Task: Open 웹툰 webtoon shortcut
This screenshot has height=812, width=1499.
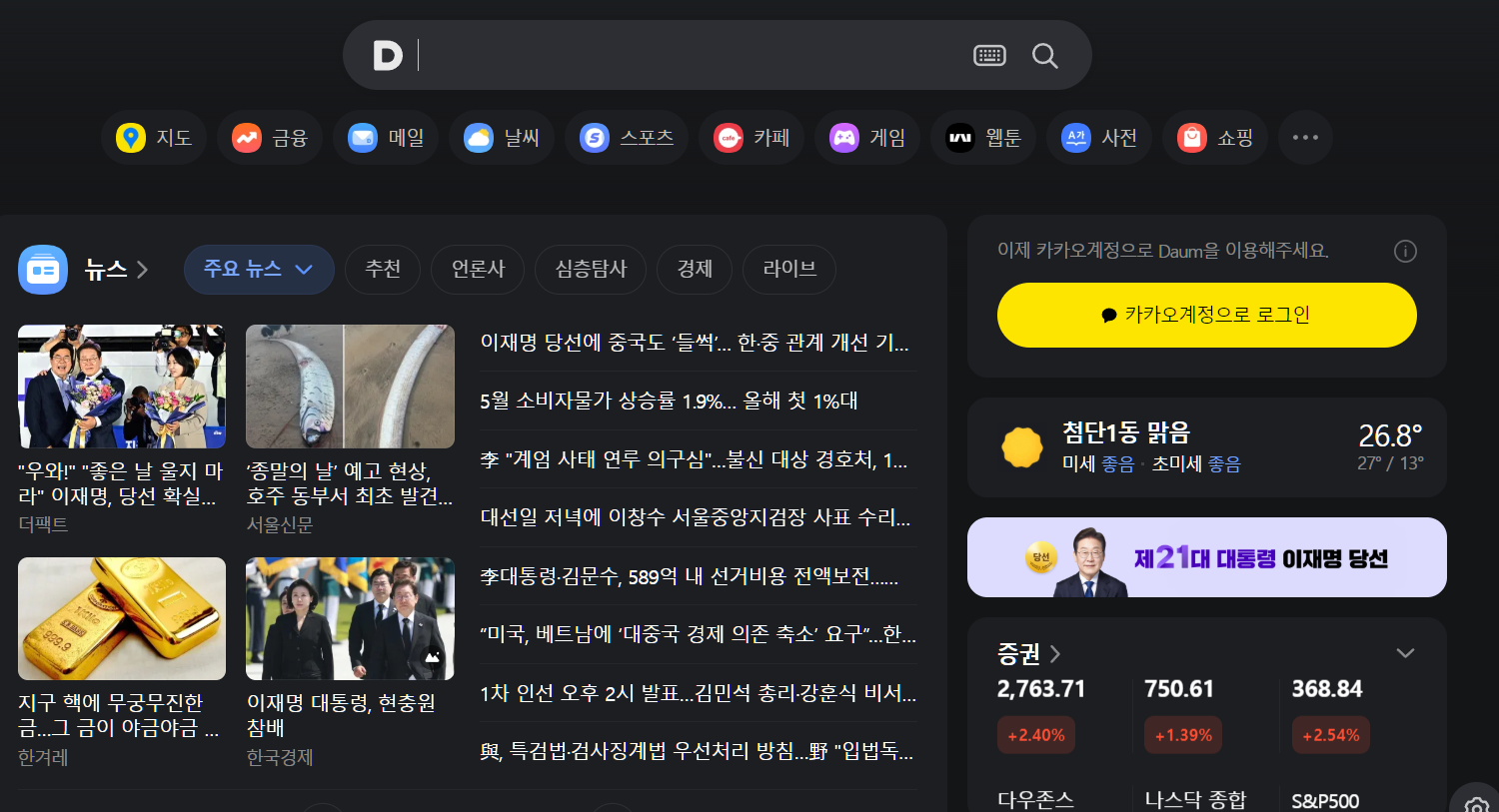Action: pyautogui.click(x=983, y=138)
